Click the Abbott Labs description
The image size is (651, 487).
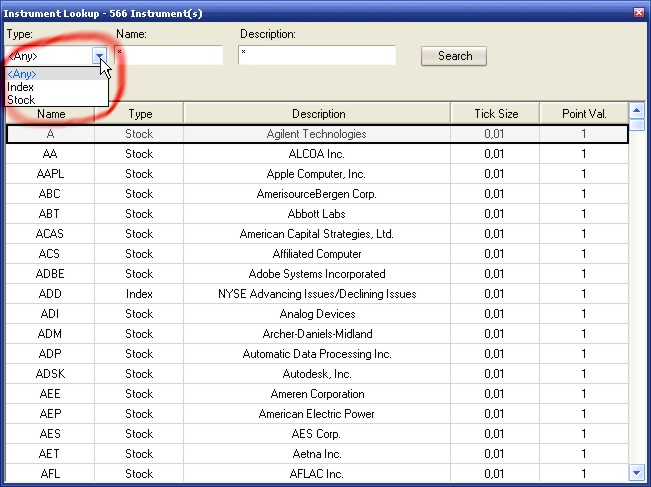(x=317, y=214)
